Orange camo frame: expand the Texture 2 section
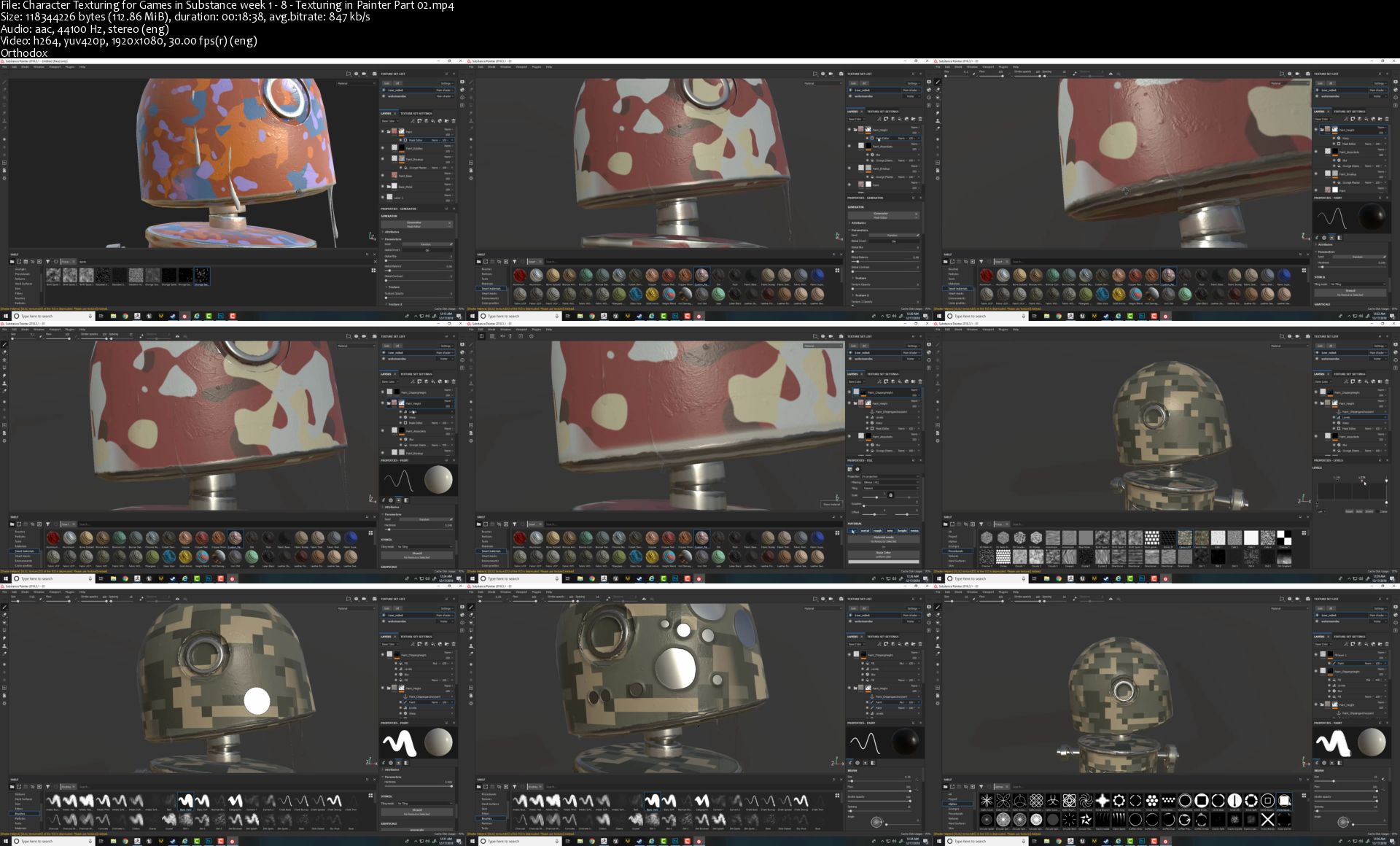The image size is (1400, 846). tap(394, 304)
